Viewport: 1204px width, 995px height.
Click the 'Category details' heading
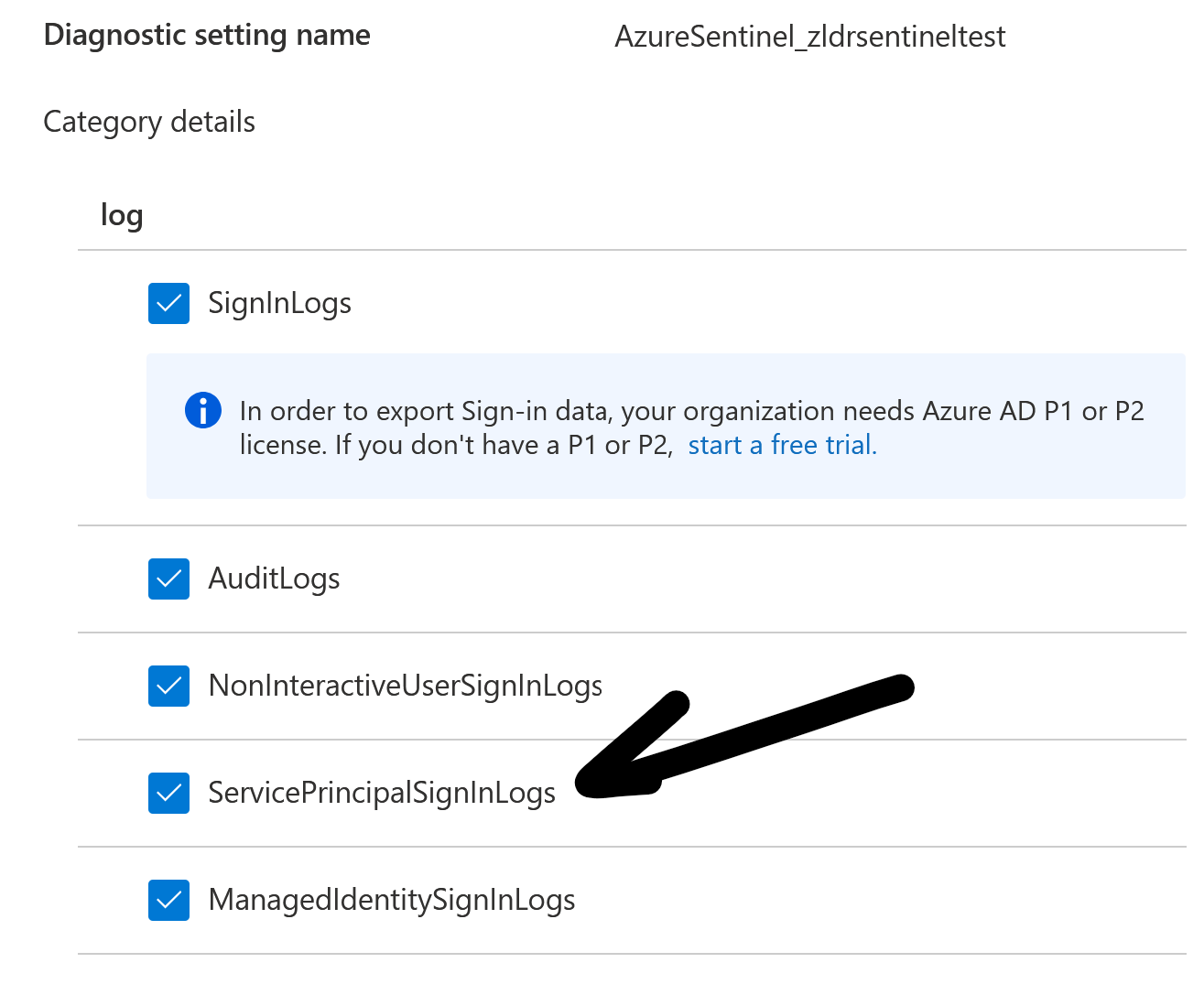[149, 122]
